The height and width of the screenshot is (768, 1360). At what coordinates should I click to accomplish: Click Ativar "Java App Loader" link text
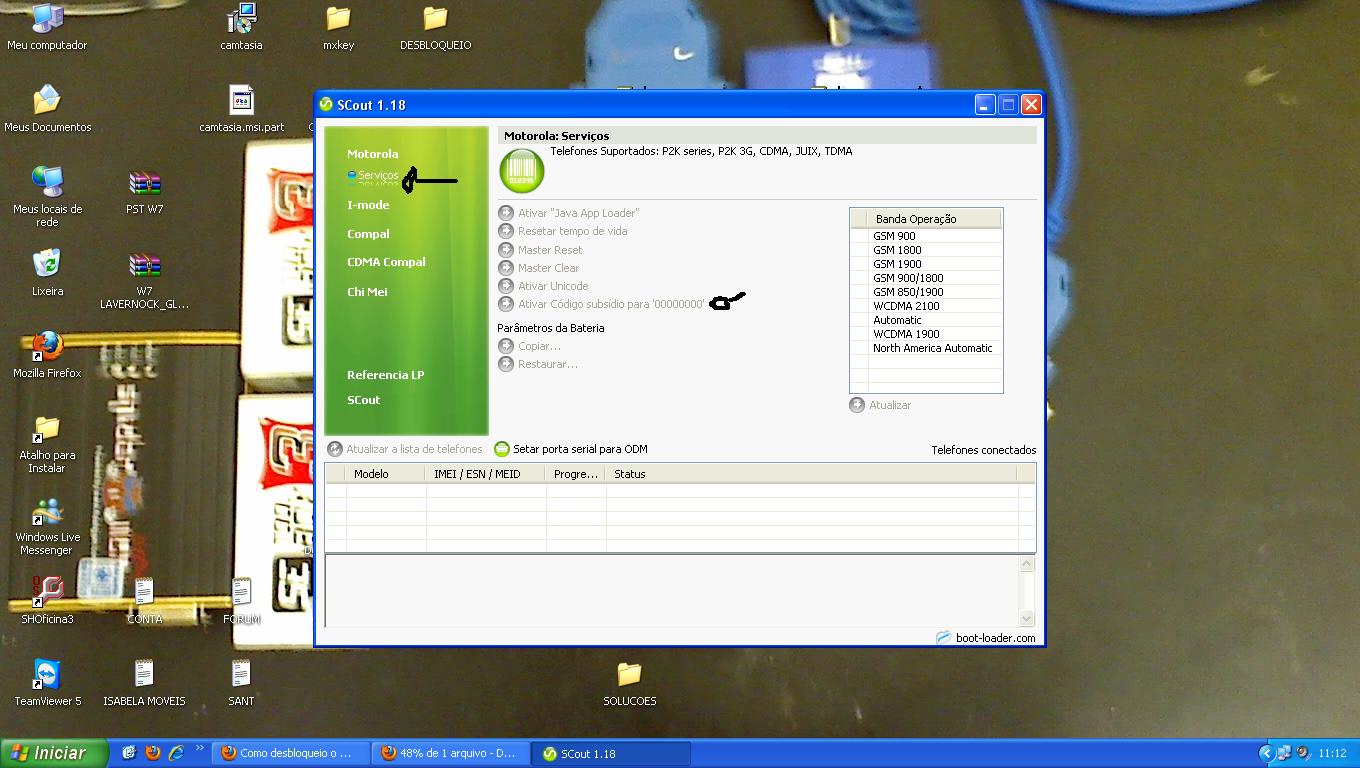pos(578,213)
